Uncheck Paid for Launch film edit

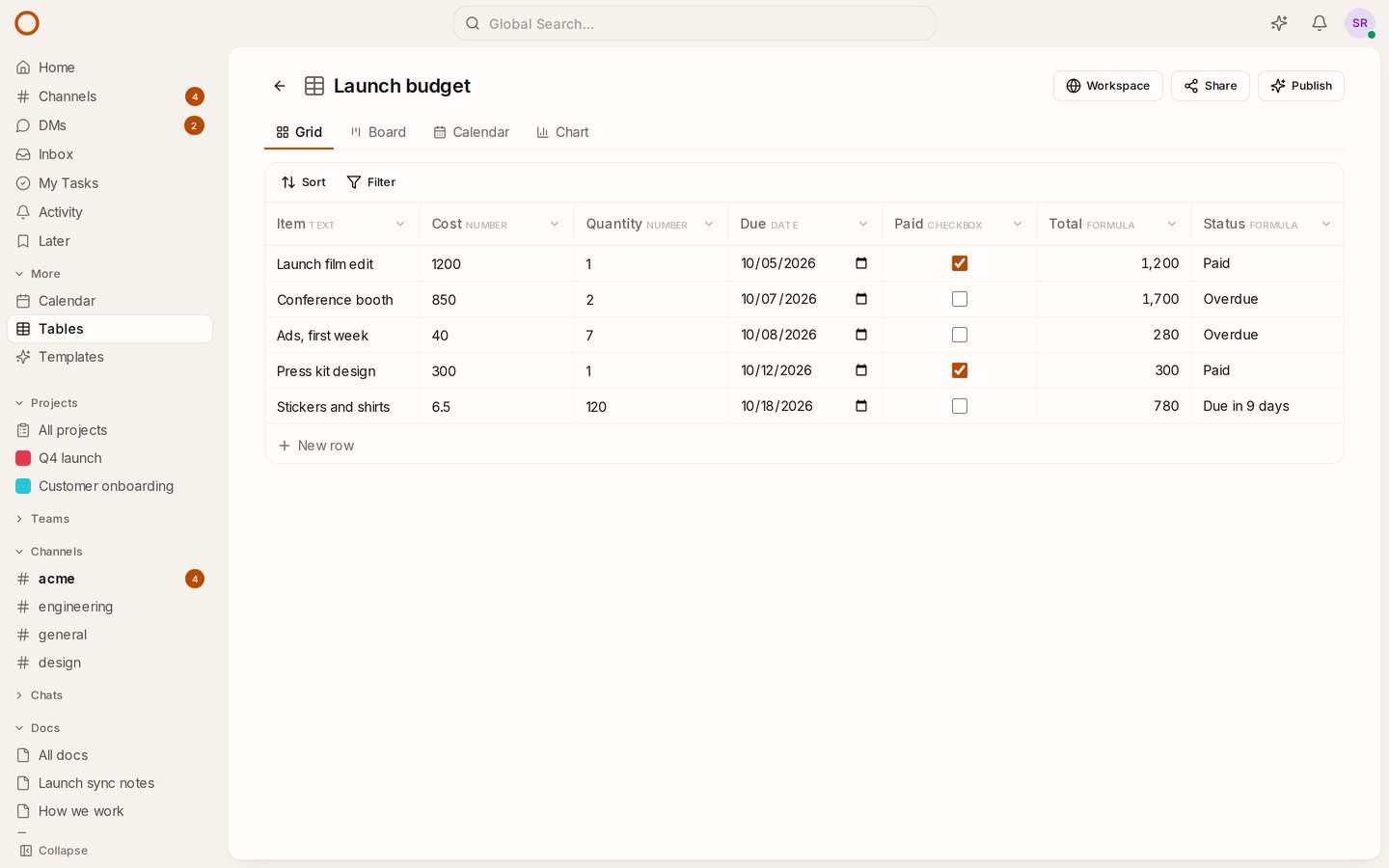click(960, 263)
